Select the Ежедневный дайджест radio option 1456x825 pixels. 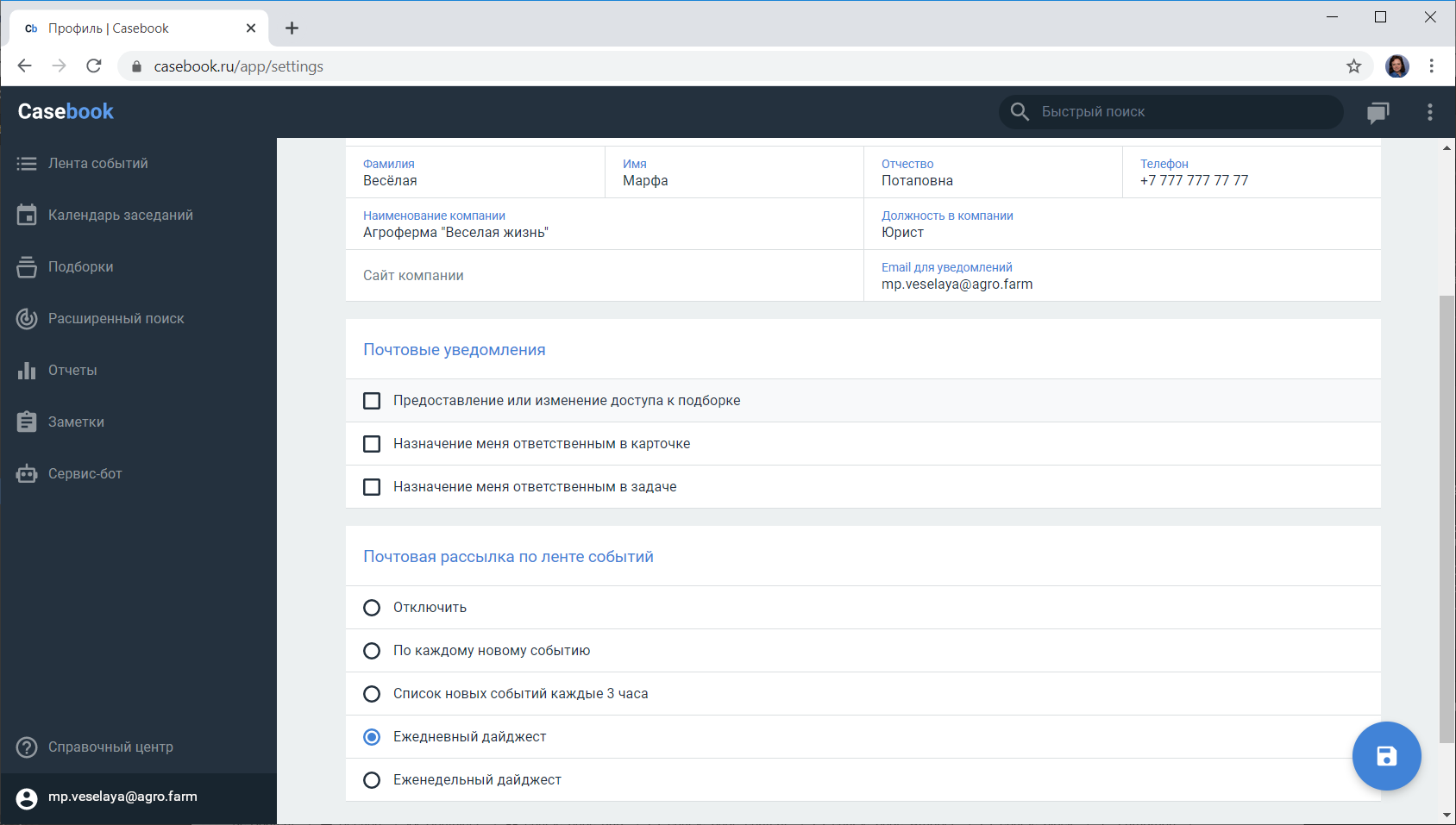372,737
